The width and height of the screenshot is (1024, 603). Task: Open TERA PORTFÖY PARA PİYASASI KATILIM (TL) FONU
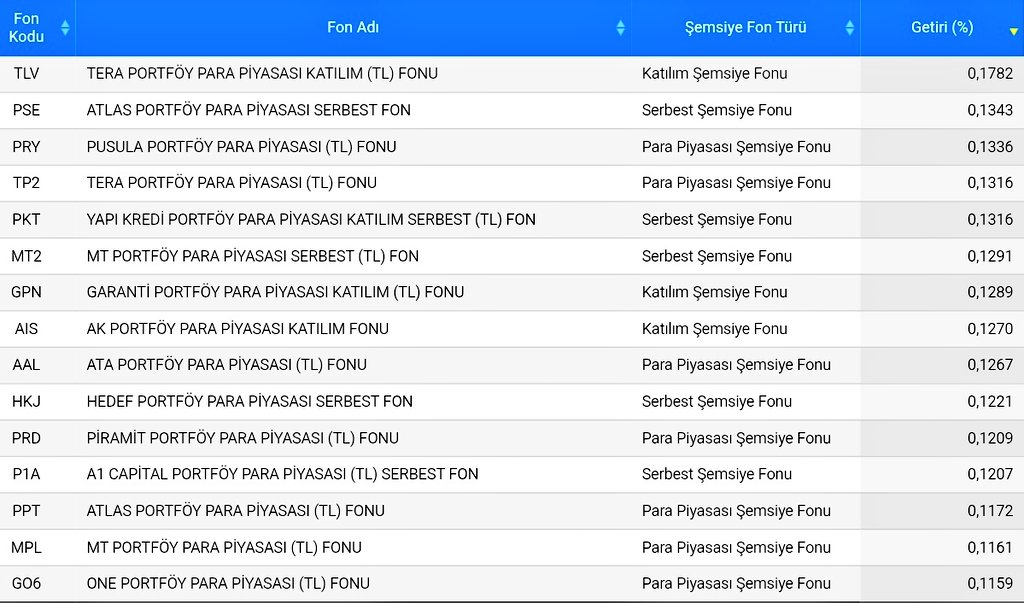(262, 73)
